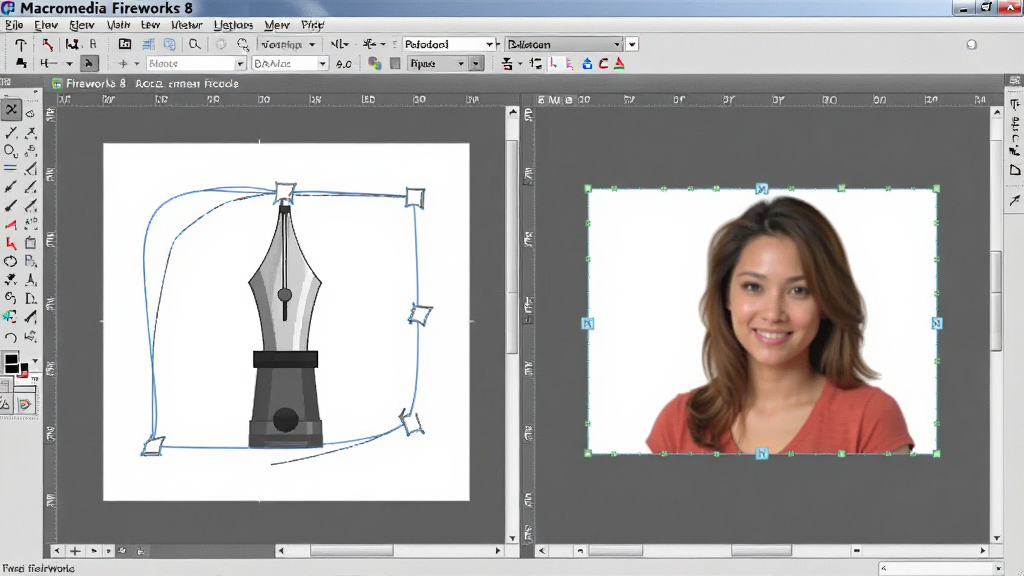Select the blue double-line tool in toolbox
The image size is (1024, 576).
pos(10,168)
